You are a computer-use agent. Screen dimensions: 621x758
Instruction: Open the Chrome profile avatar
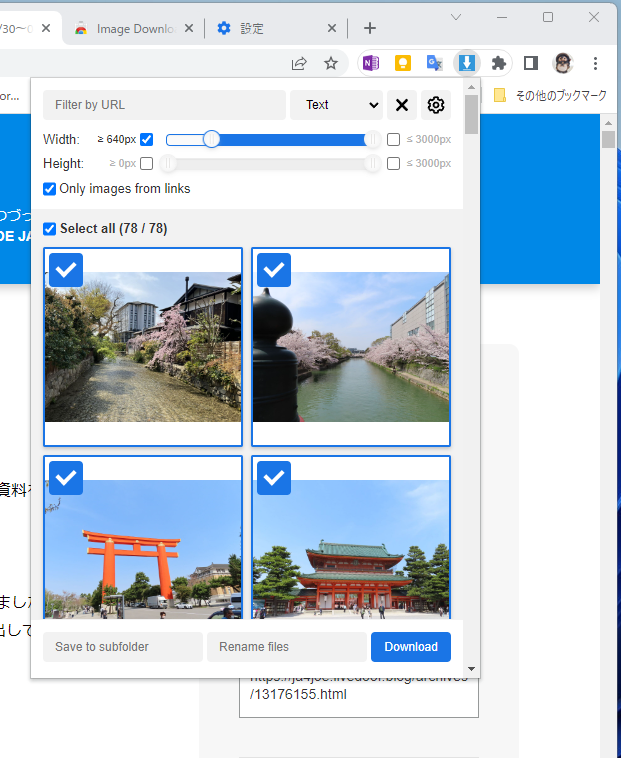click(x=563, y=63)
